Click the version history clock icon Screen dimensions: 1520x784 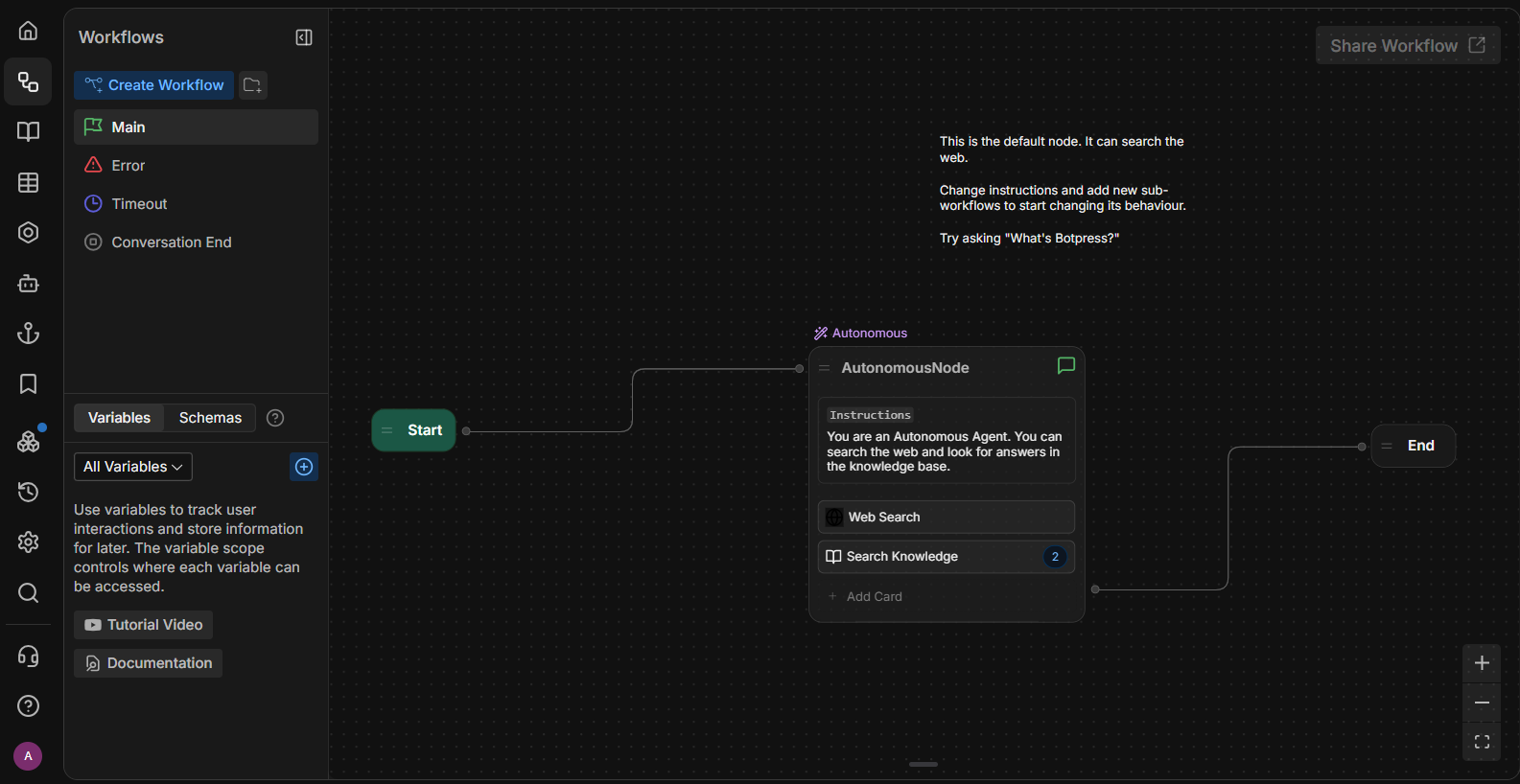29,492
